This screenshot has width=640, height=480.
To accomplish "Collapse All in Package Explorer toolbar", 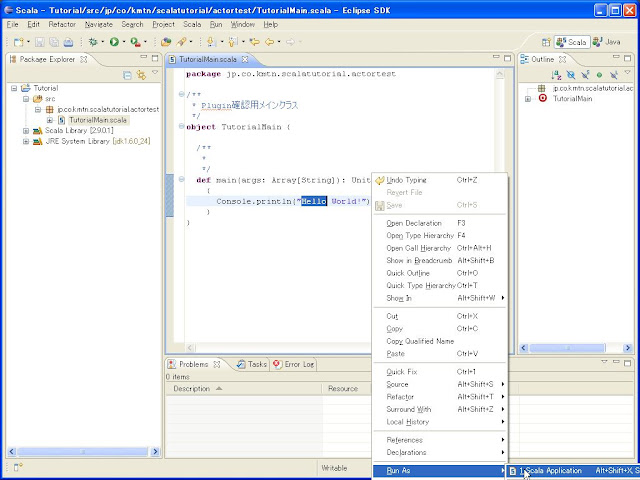I will click(x=128, y=75).
